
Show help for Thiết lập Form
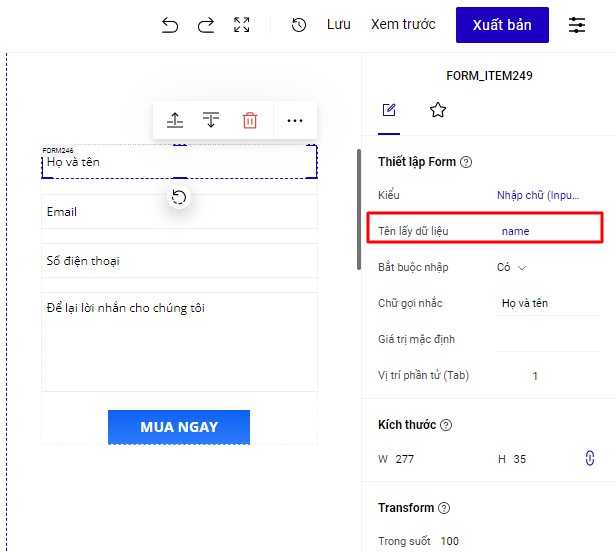coord(466,162)
